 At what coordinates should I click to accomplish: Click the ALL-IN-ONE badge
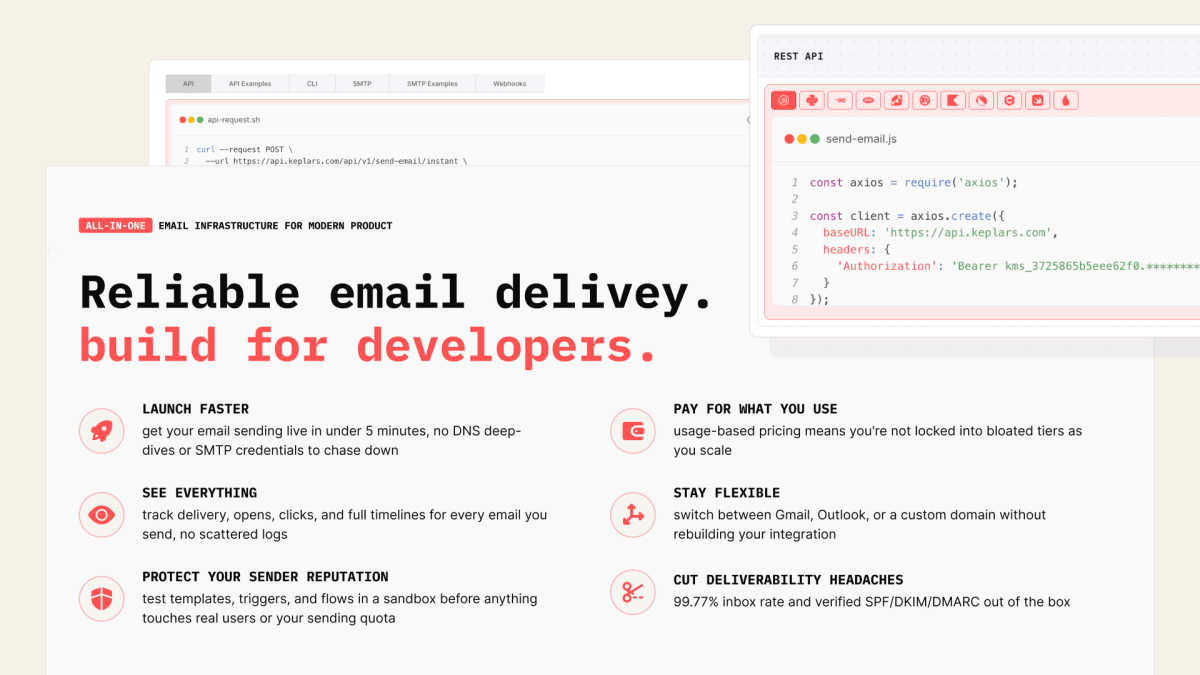(115, 226)
